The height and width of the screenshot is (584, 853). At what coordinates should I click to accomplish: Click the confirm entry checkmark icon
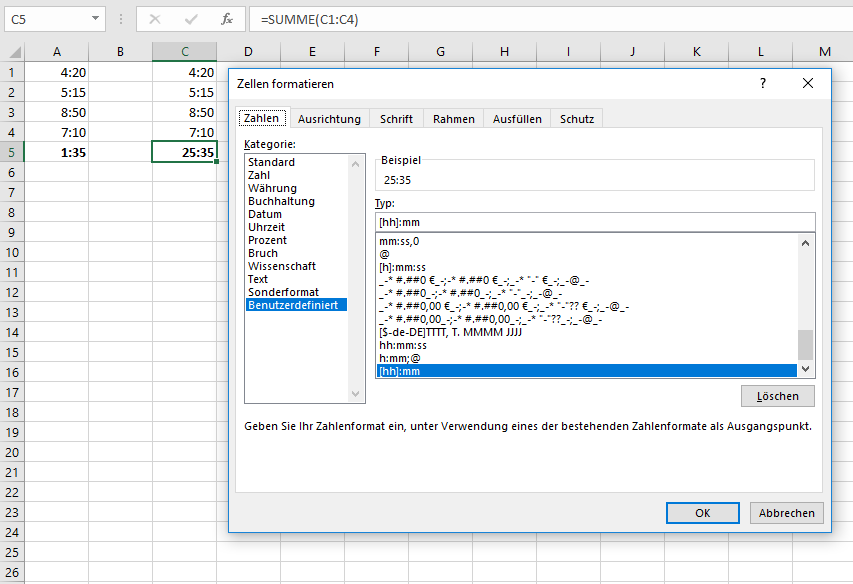click(191, 20)
